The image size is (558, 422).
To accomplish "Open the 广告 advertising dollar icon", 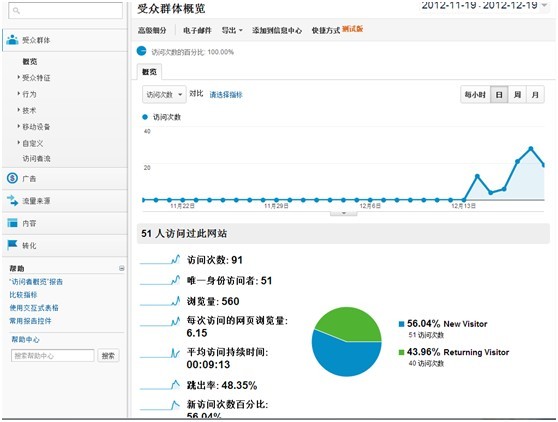I will tap(12, 178).
